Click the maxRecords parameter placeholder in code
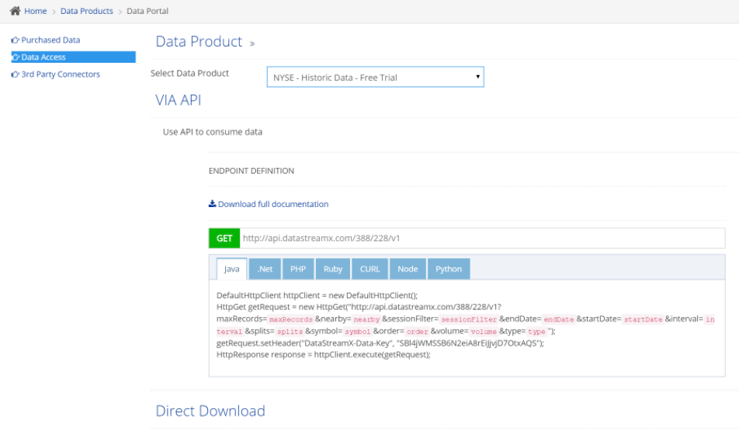Viewport: 739px width, 434px height. [x=291, y=319]
